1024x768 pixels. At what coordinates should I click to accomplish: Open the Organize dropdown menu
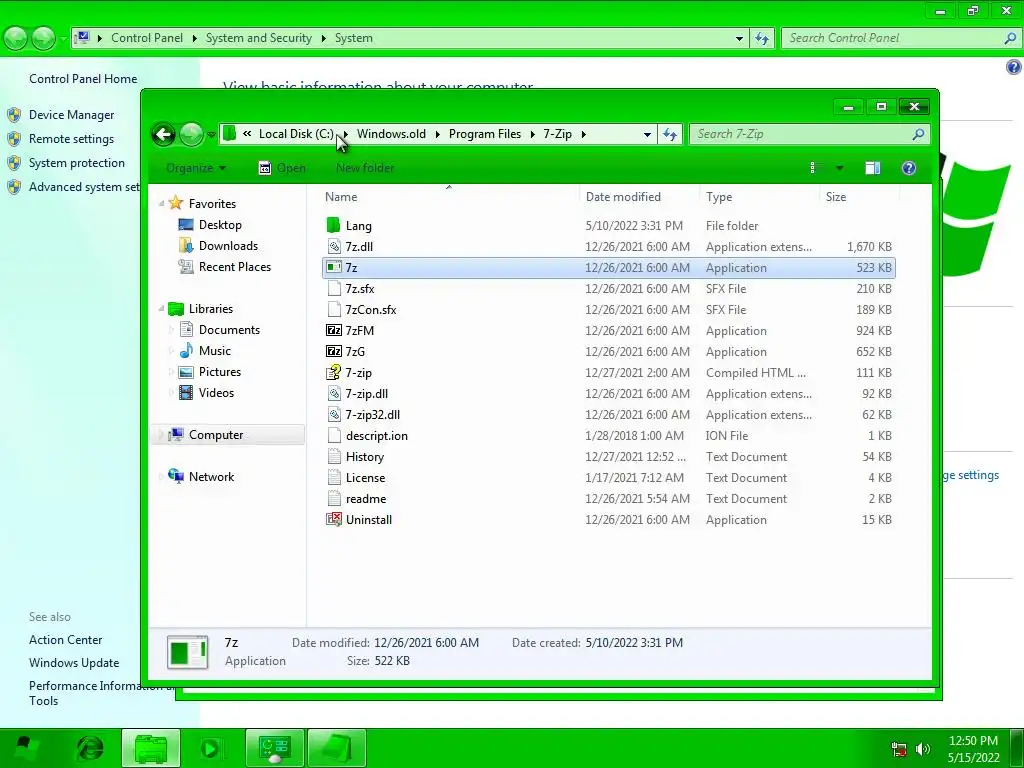pos(196,168)
